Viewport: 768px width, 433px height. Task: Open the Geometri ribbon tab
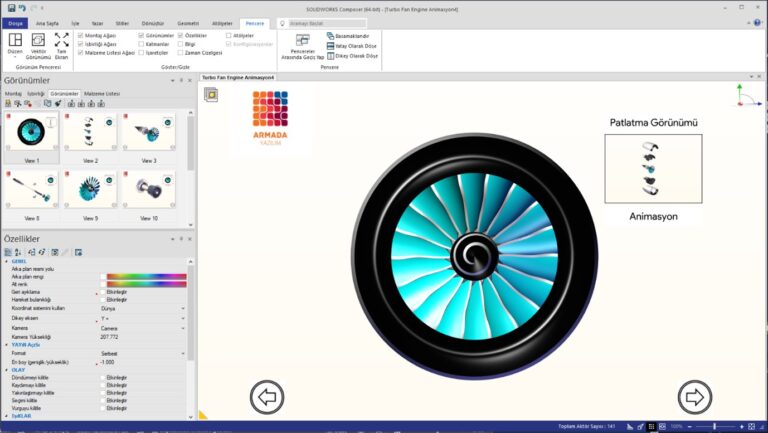point(188,21)
